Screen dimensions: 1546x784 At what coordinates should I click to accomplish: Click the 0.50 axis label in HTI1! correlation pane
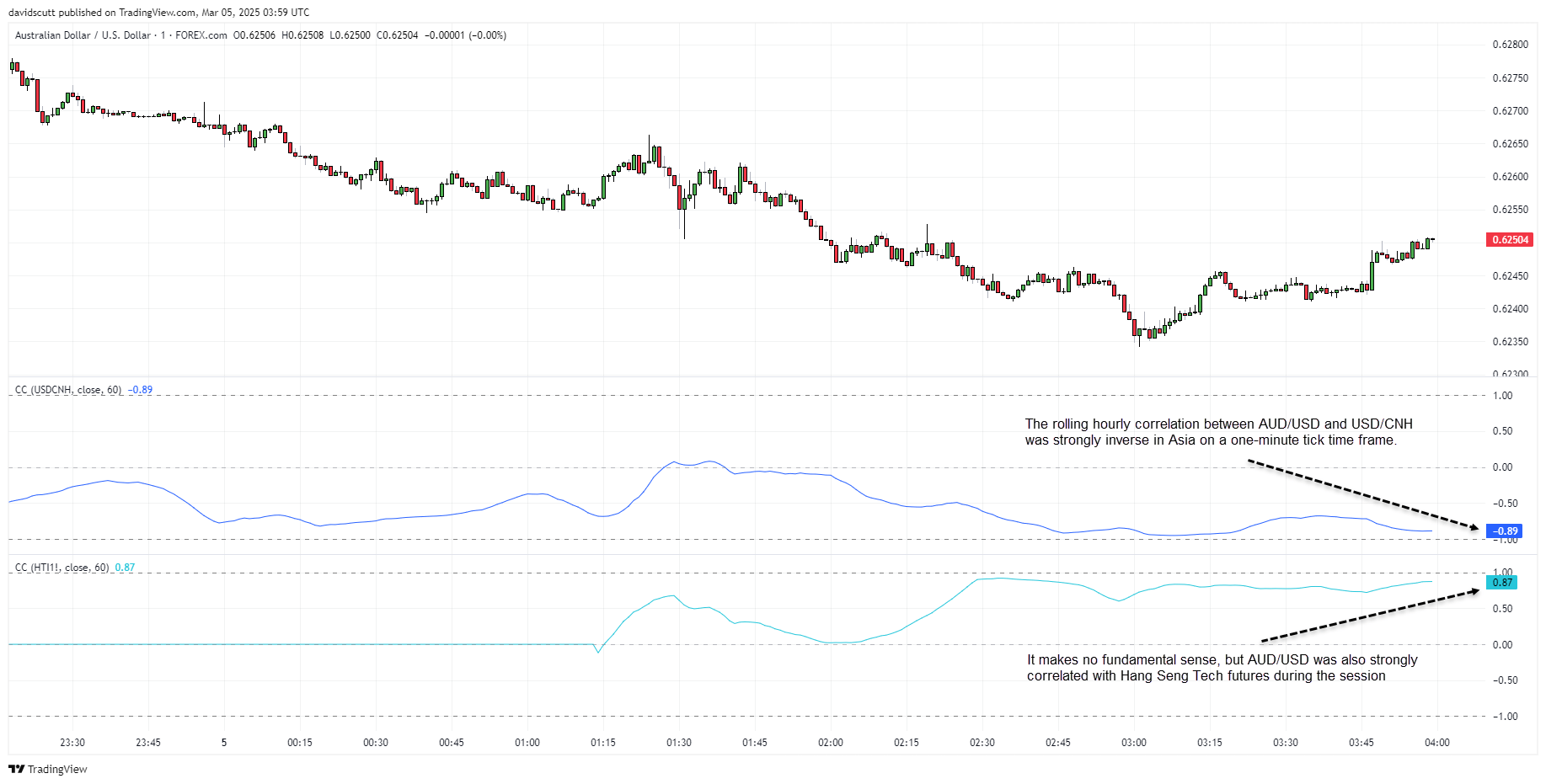[1502, 609]
